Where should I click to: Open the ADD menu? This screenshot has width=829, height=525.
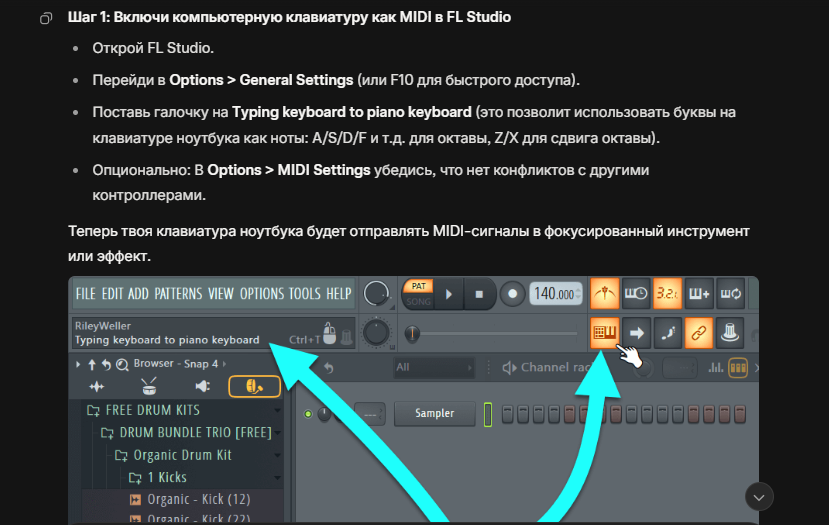click(138, 293)
